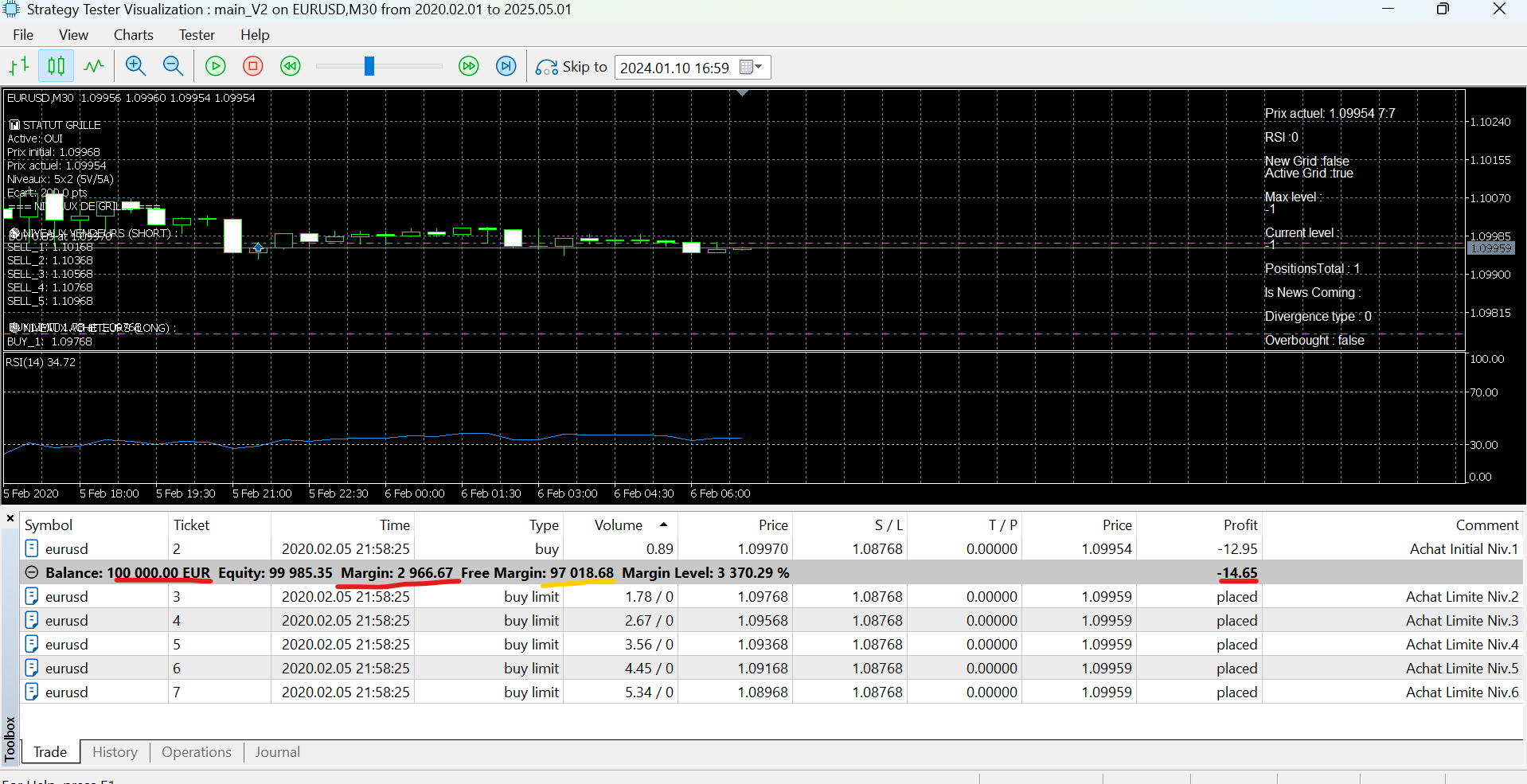The width and height of the screenshot is (1527, 784).
Task: Click the 1.09959 current price label on the price axis
Action: pos(1490,248)
